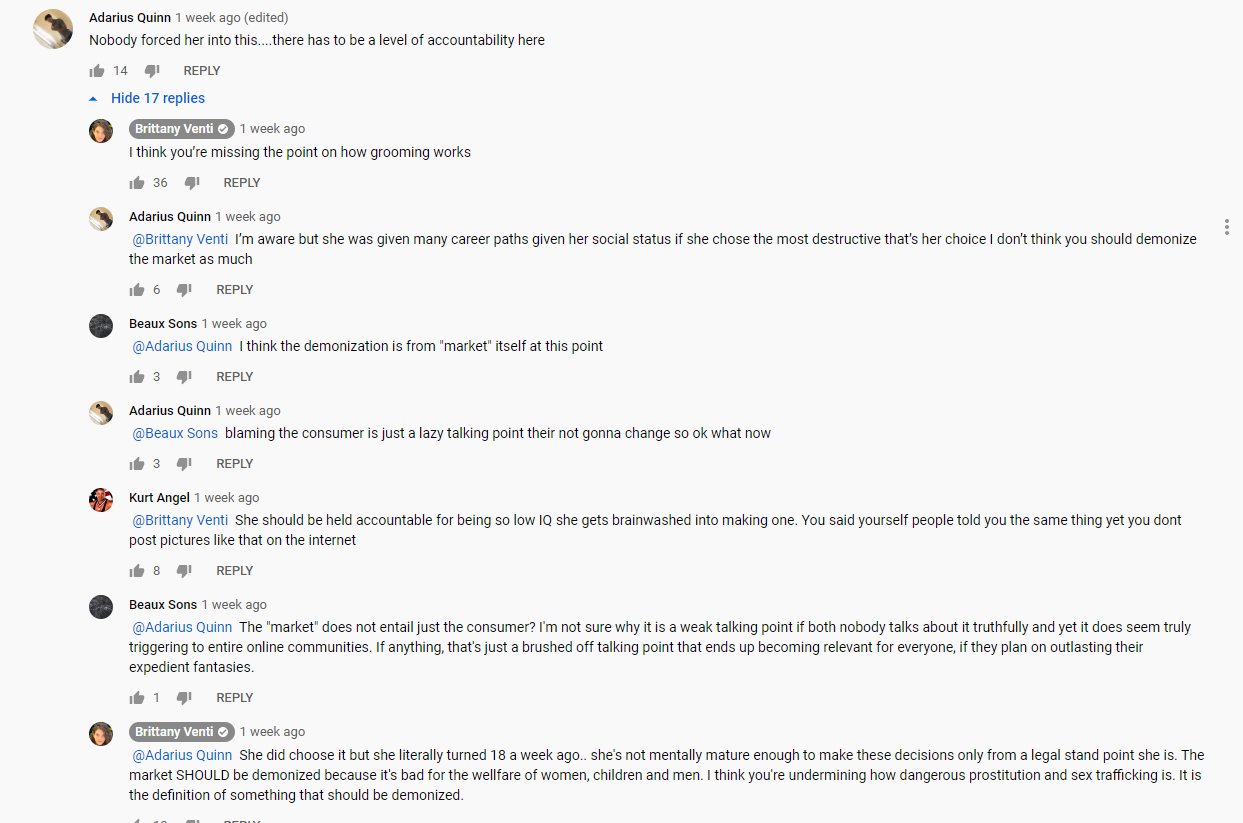
Task: Dislike Brittany Venti's grooming reply
Action: [192, 183]
